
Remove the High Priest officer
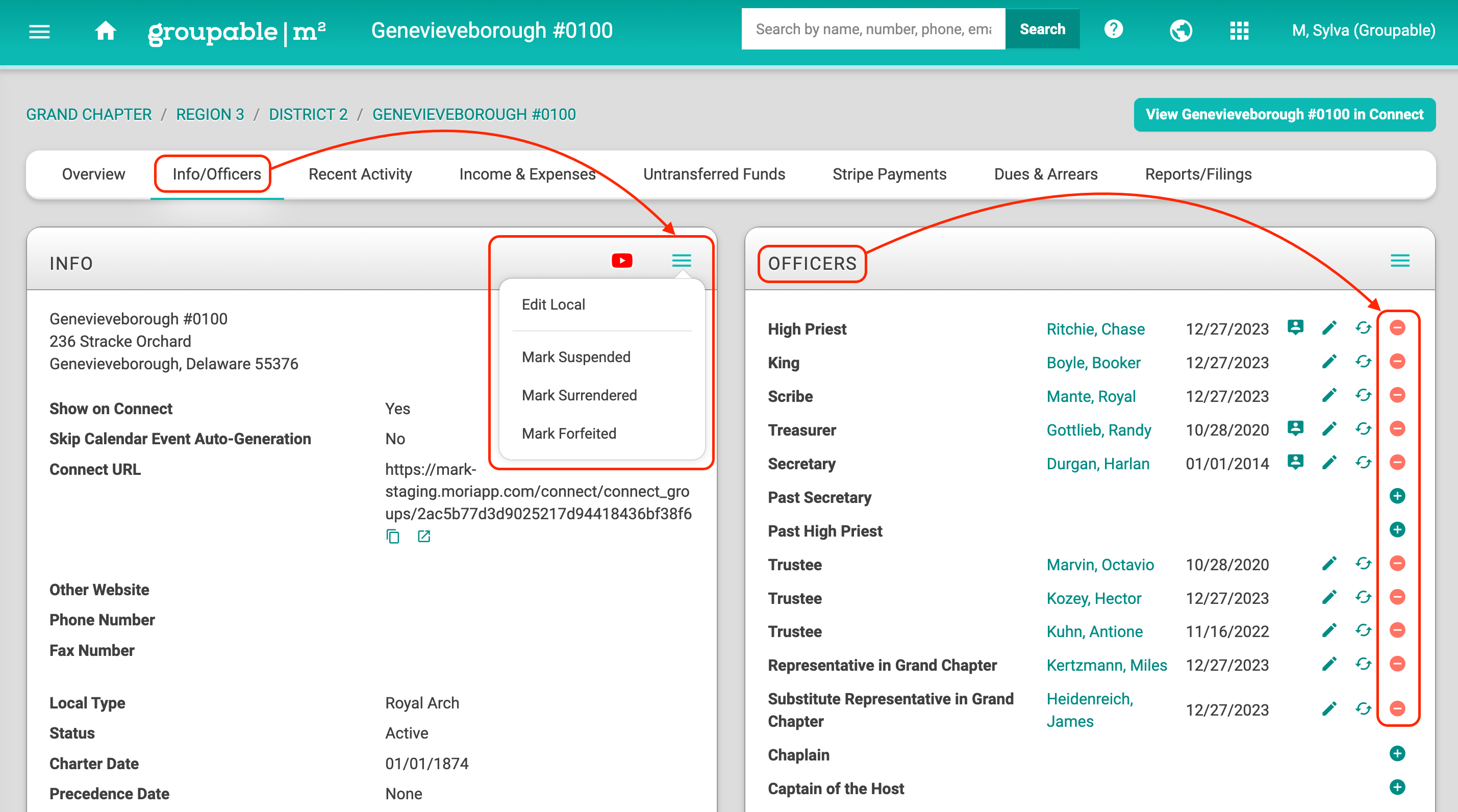[x=1397, y=327]
